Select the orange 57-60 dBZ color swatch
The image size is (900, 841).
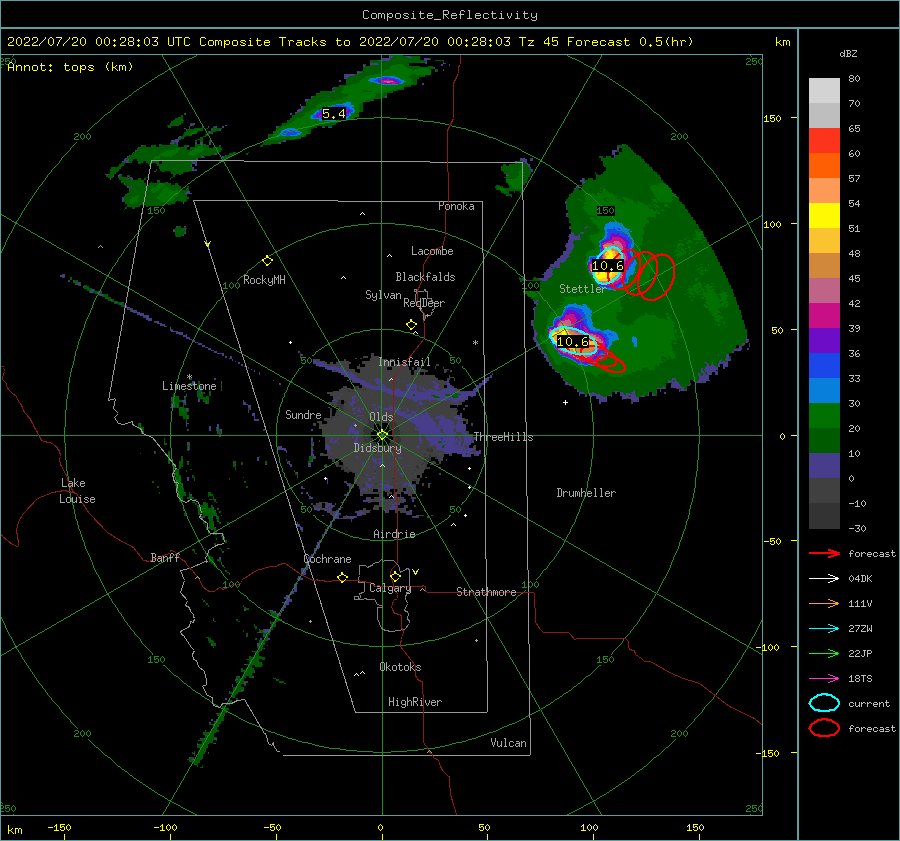pyautogui.click(x=824, y=165)
